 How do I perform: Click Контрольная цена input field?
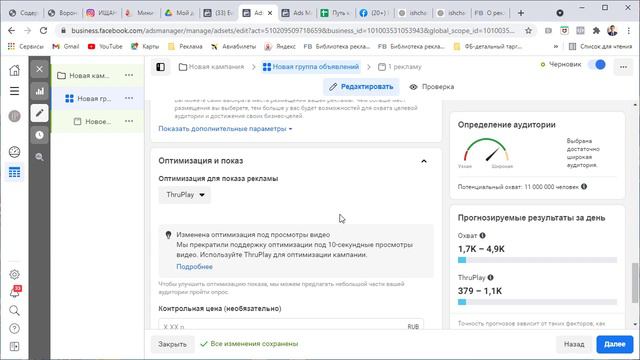tap(291, 325)
